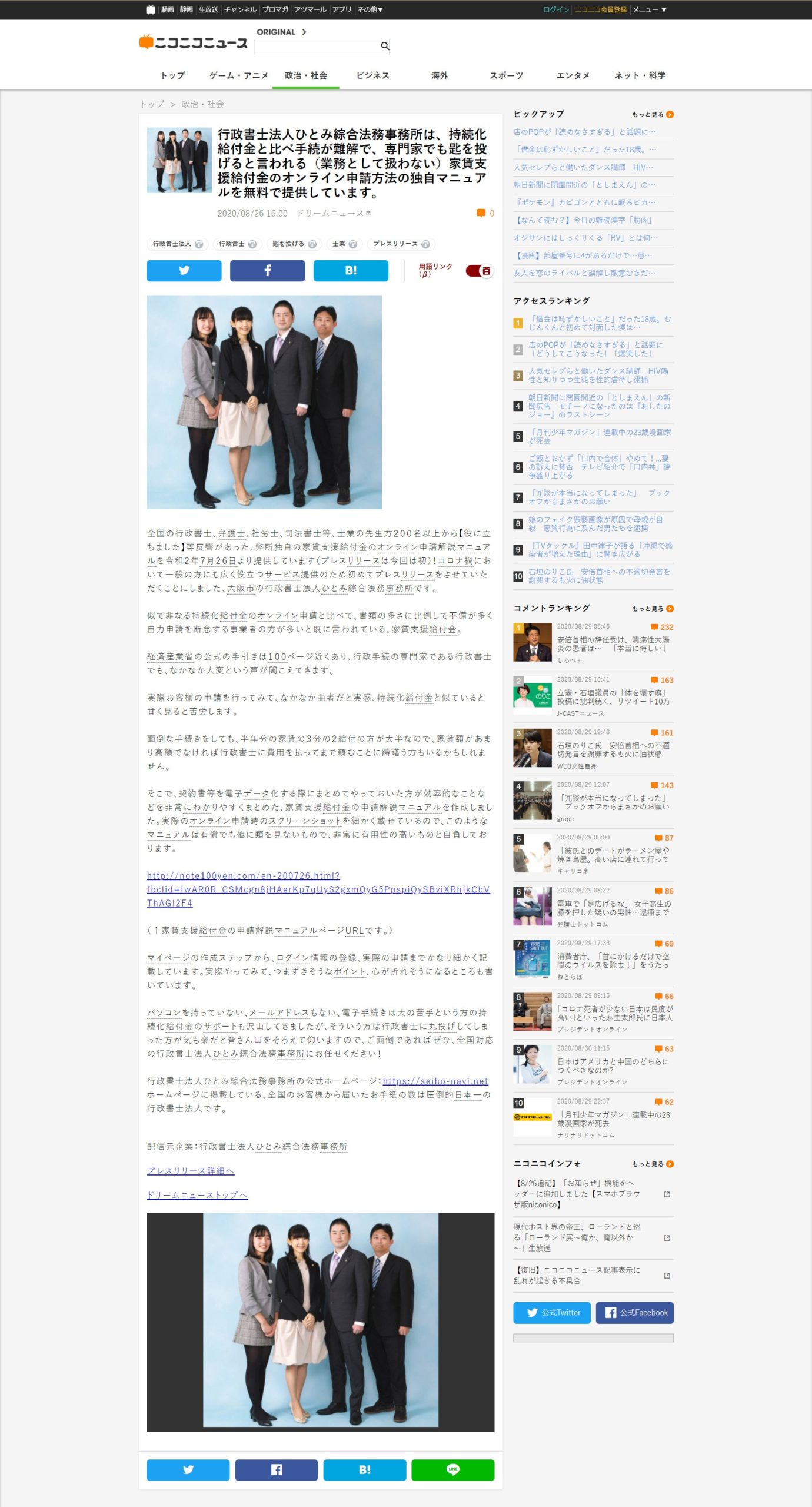Open the article comment count icon
The width and height of the screenshot is (812, 1507).
click(481, 213)
